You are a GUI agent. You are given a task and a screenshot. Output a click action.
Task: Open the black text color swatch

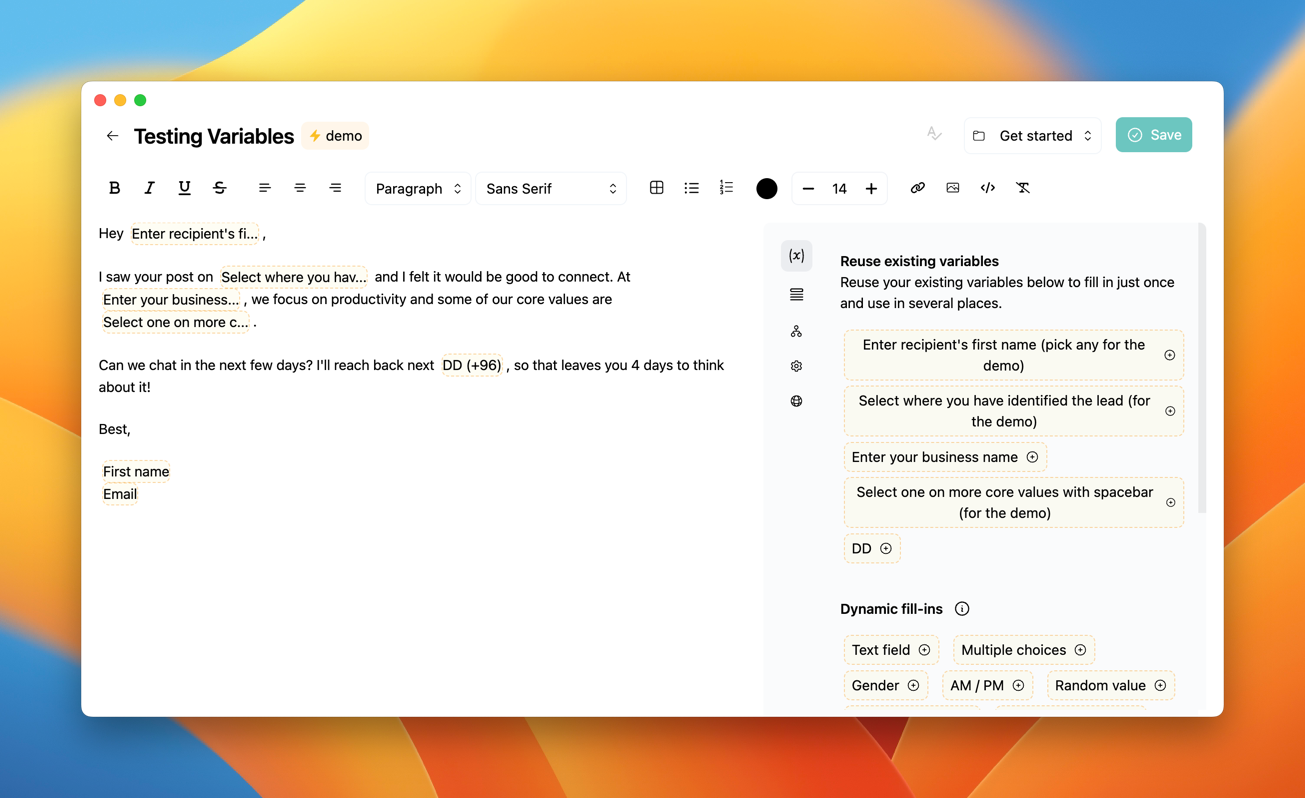[x=766, y=188]
